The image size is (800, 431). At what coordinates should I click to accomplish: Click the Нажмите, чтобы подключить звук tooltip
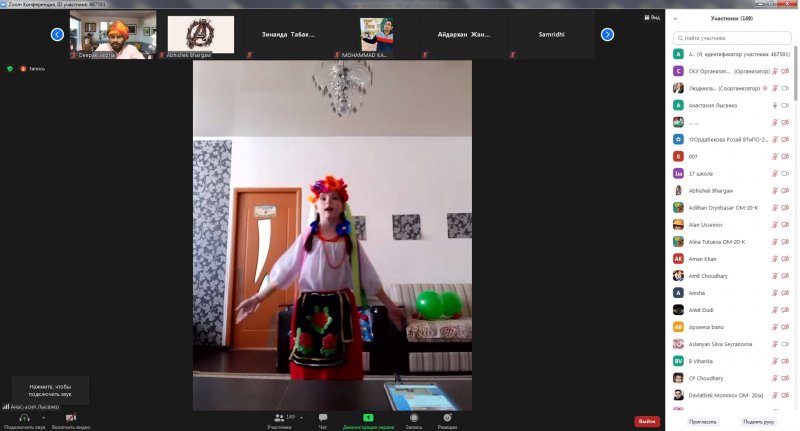(x=50, y=390)
